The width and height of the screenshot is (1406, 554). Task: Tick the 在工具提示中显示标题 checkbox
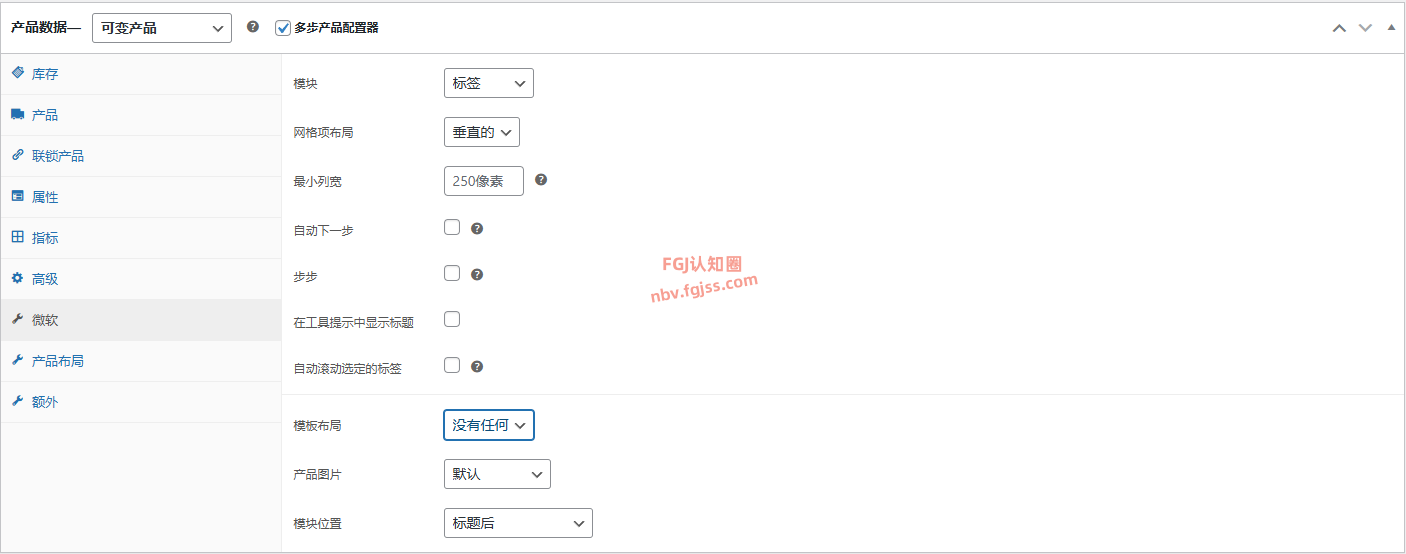click(452, 319)
